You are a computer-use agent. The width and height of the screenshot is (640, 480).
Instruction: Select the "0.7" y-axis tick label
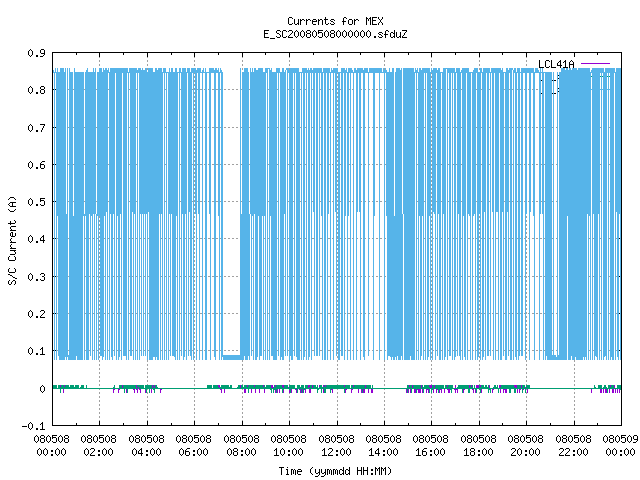point(37,128)
